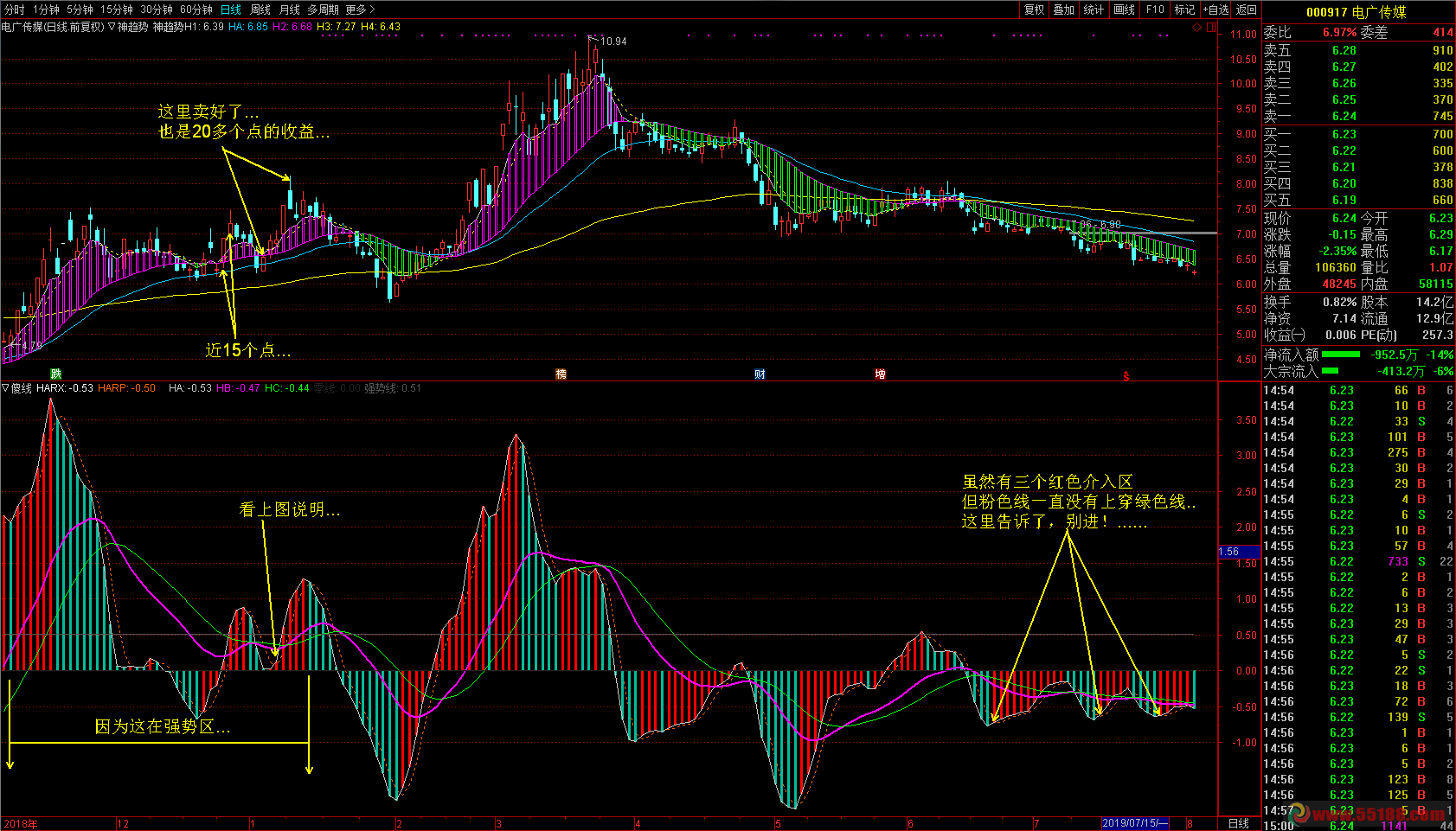Switch to 周线 weekly chart
Screen dimensions: 1456x831
(x=260, y=10)
